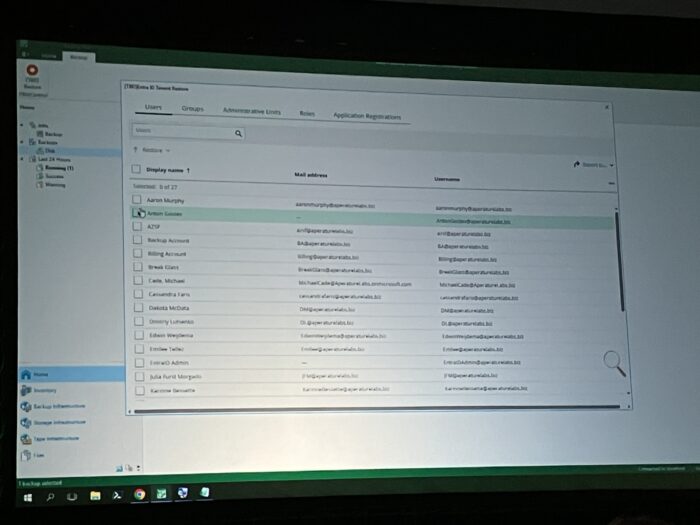This screenshot has height=525, width=700.
Task: Sort by Username column header
Action: tap(447, 179)
